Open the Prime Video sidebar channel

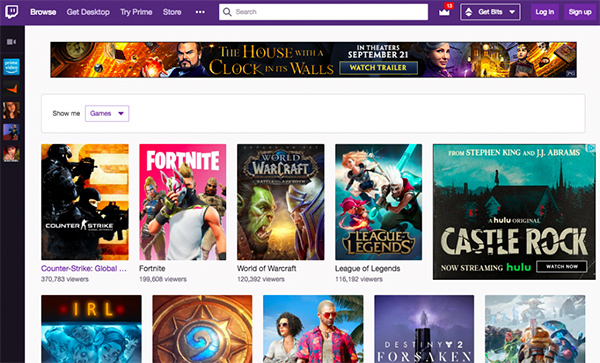11,67
